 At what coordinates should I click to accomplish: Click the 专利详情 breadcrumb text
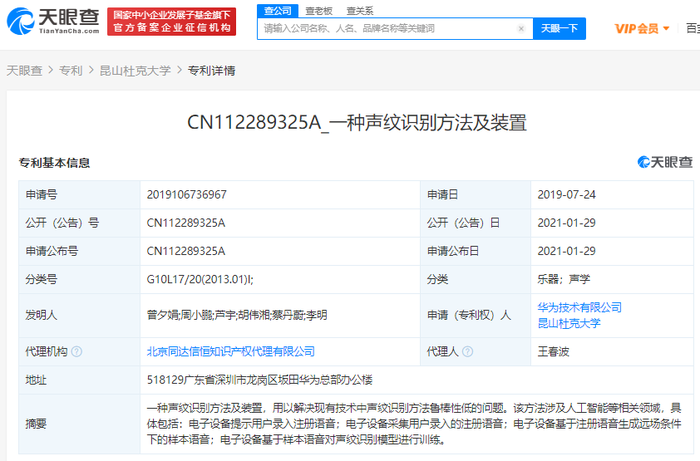coord(211,71)
